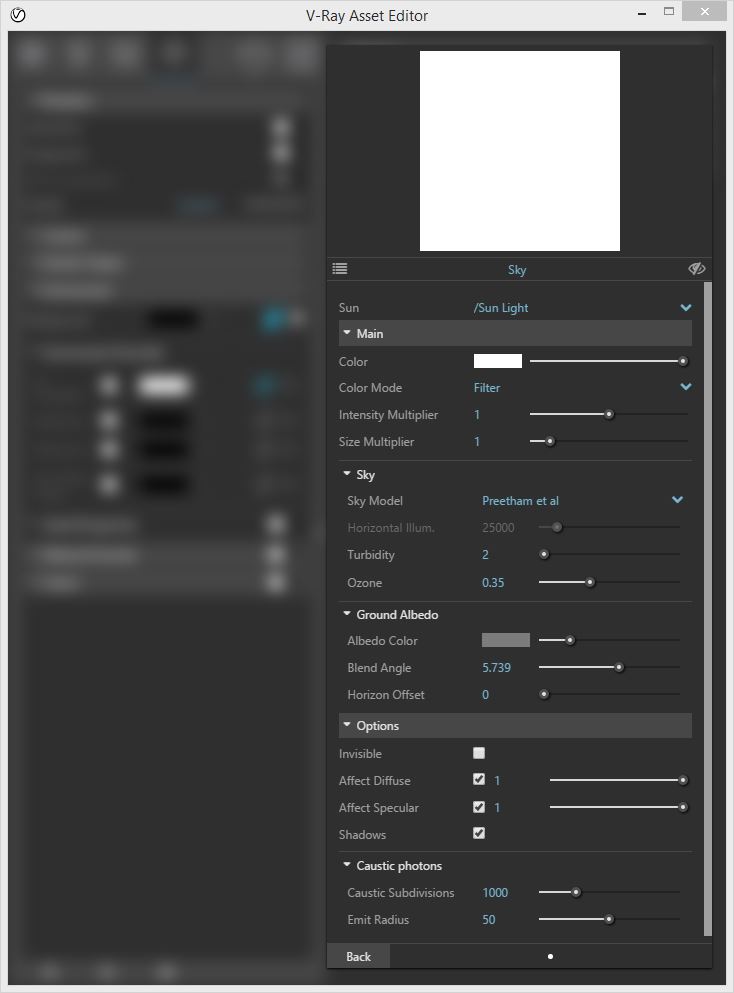This screenshot has height=993, width=734.
Task: Click the Blend Angle value field
Action: 496,667
